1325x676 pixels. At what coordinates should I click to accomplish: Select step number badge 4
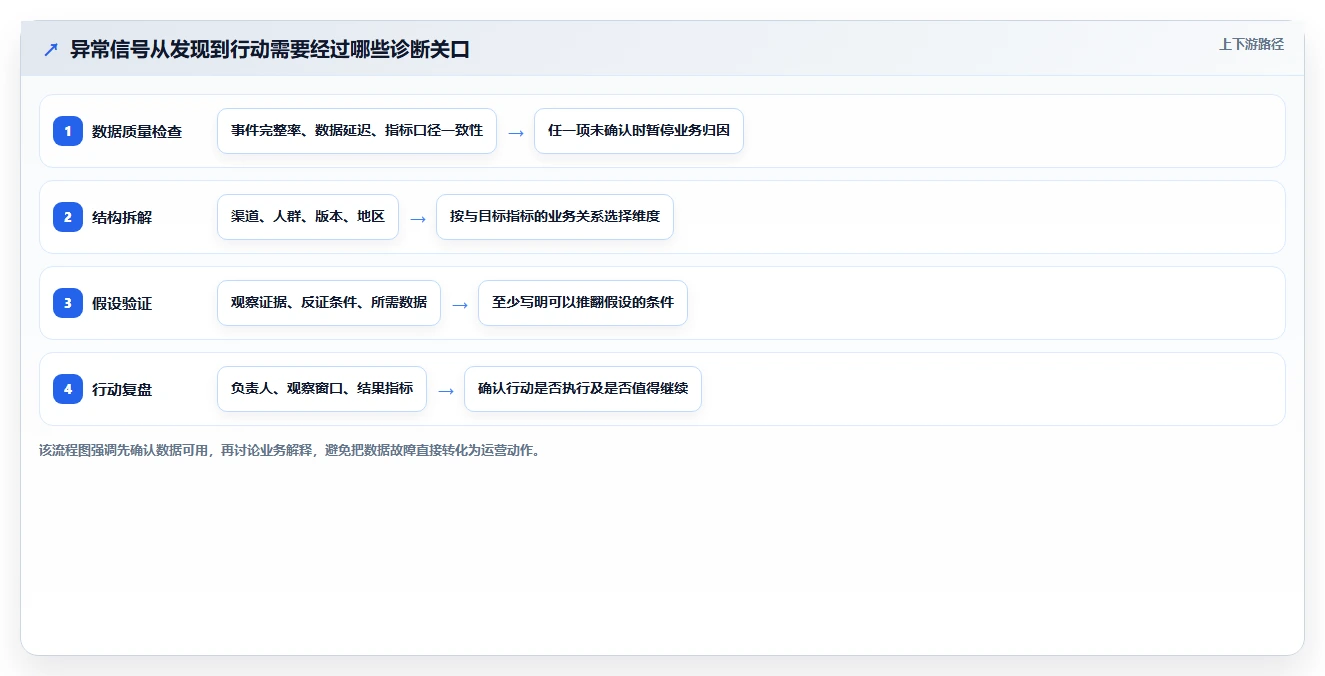[x=68, y=389]
